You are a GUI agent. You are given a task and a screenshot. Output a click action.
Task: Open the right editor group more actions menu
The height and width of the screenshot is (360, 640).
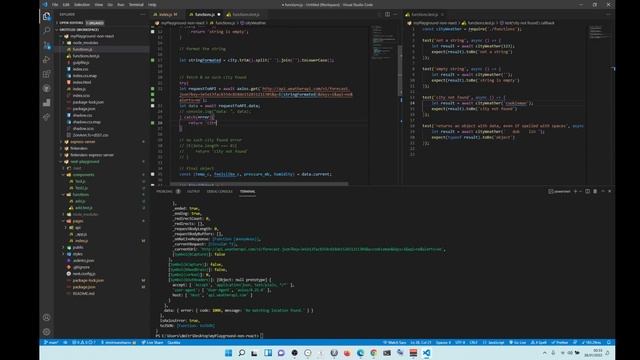[608, 14]
